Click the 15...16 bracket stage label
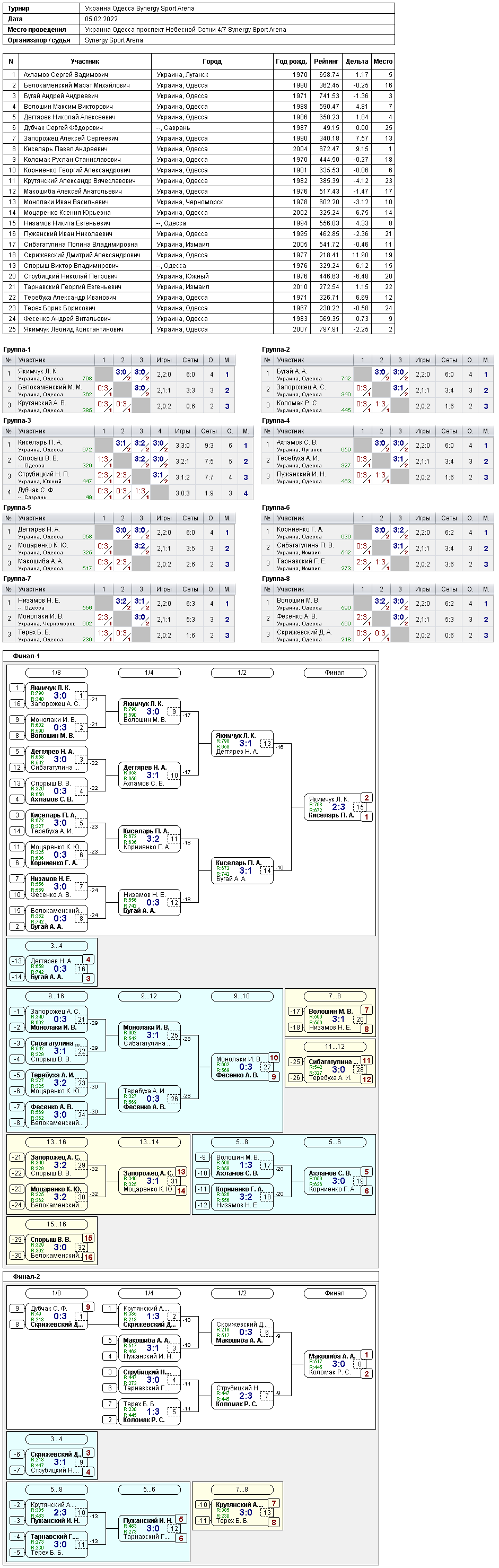 coord(57,1225)
